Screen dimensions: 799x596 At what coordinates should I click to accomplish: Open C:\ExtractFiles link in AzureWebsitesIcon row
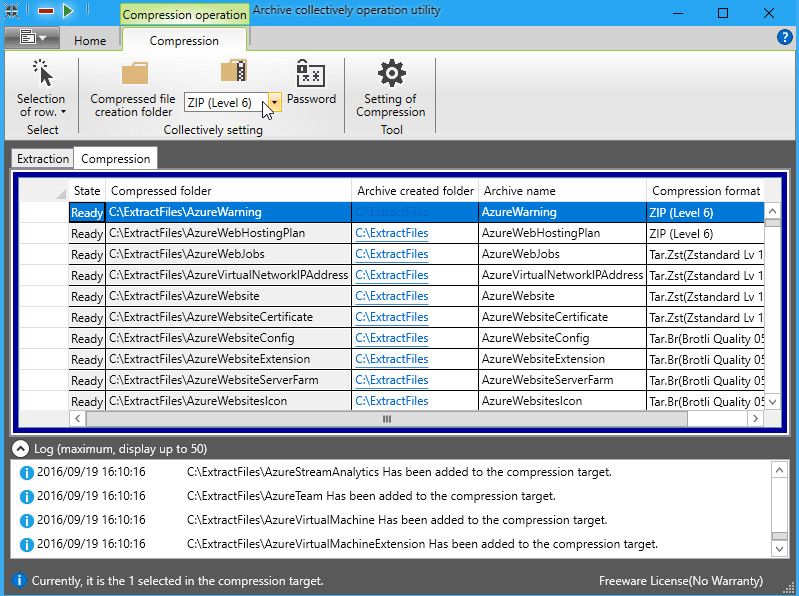392,401
